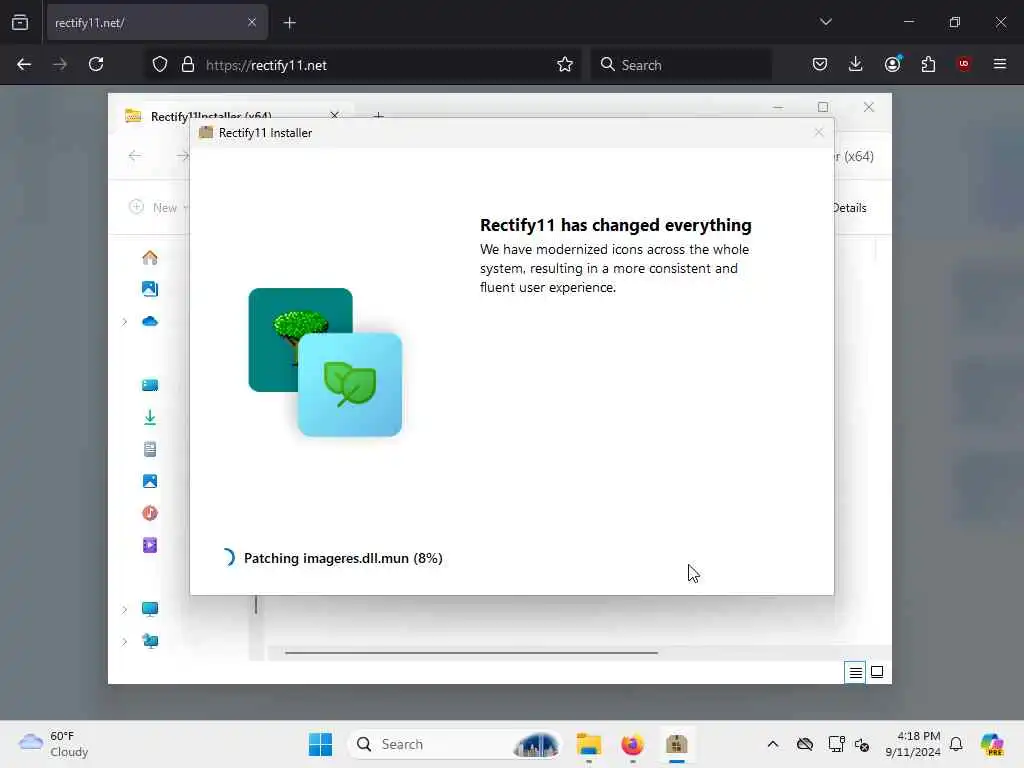Open the Copilot preview icon in taskbar
The image size is (1024, 768).
pyautogui.click(x=992, y=744)
